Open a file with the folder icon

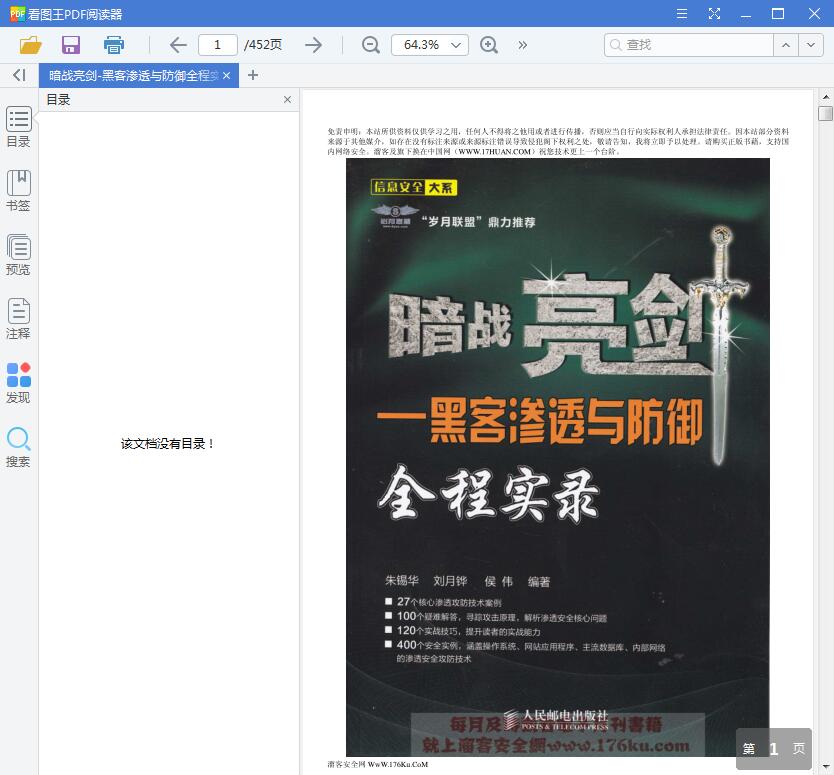pos(30,45)
